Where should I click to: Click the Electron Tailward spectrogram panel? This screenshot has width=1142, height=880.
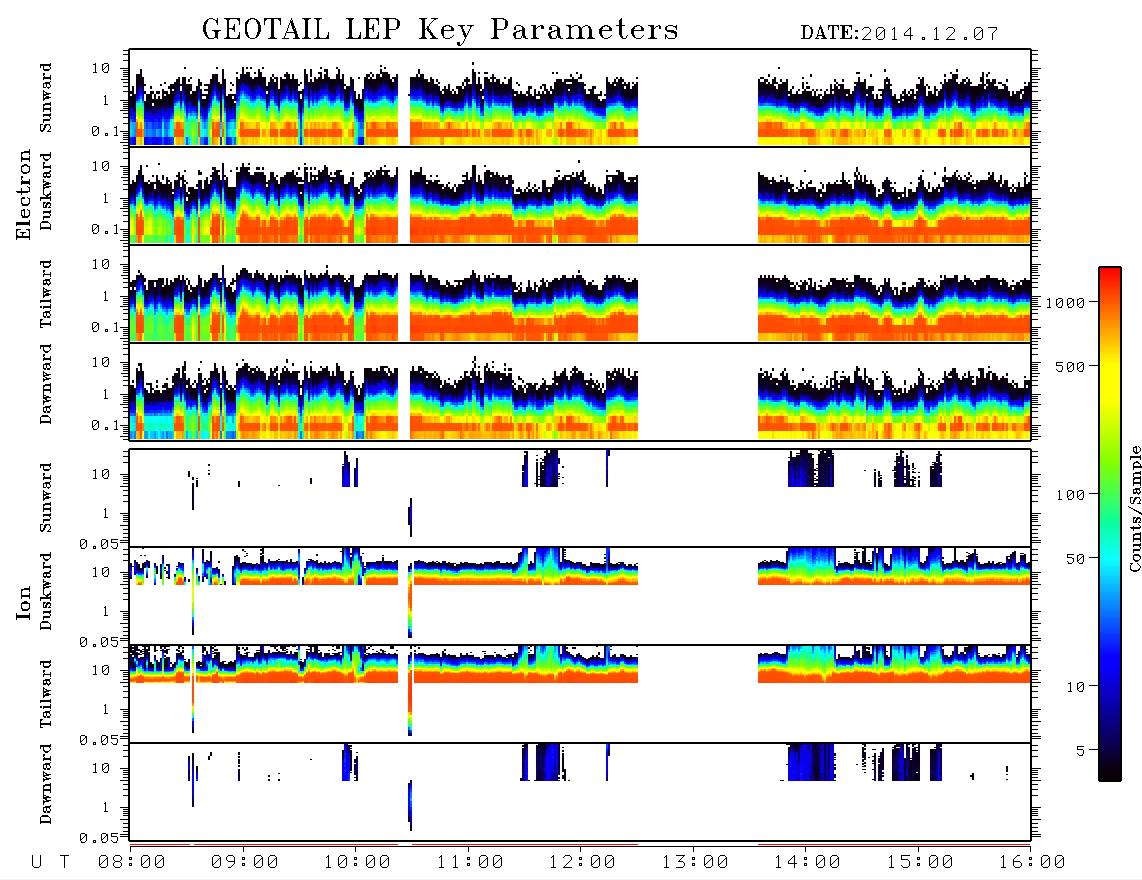click(580, 294)
